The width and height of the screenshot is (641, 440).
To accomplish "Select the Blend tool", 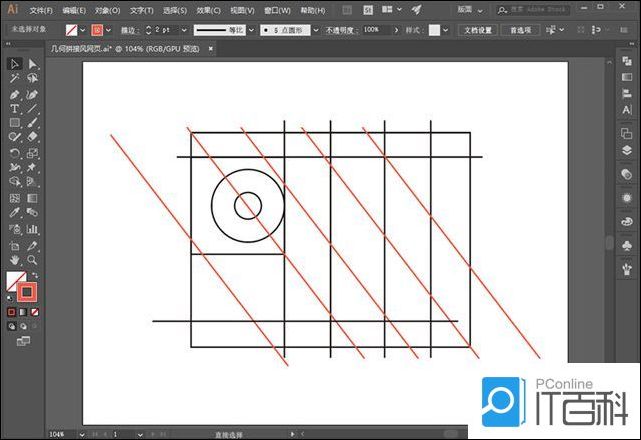I will (x=32, y=212).
